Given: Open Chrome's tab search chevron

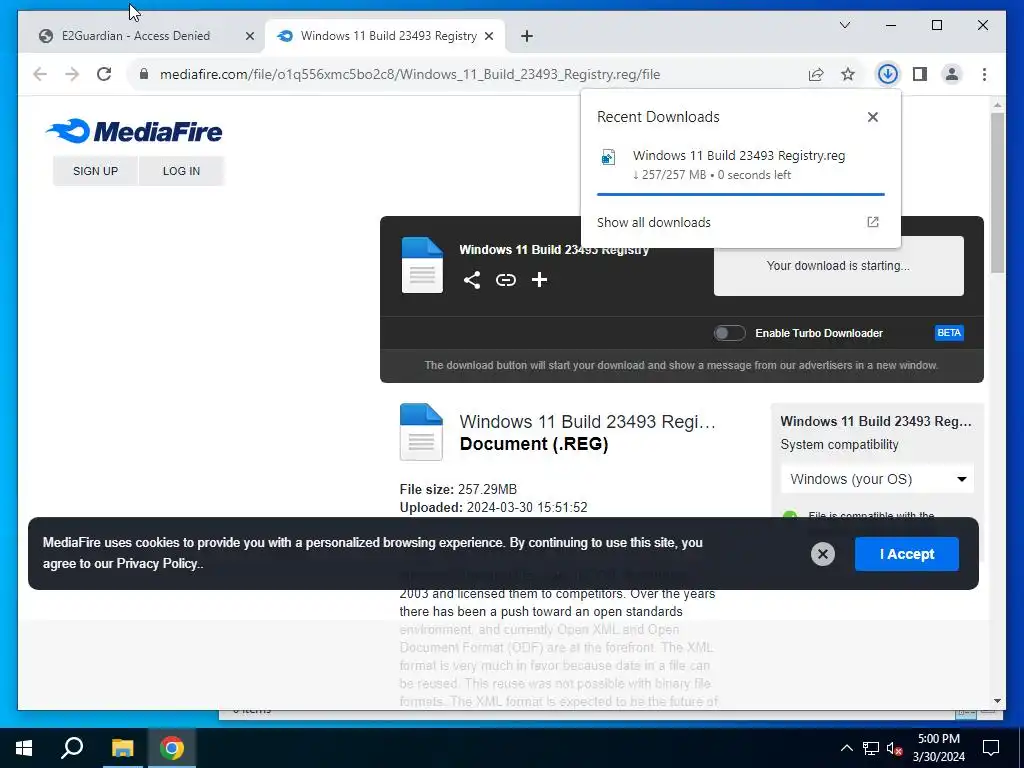Looking at the screenshot, I should click(844, 25).
